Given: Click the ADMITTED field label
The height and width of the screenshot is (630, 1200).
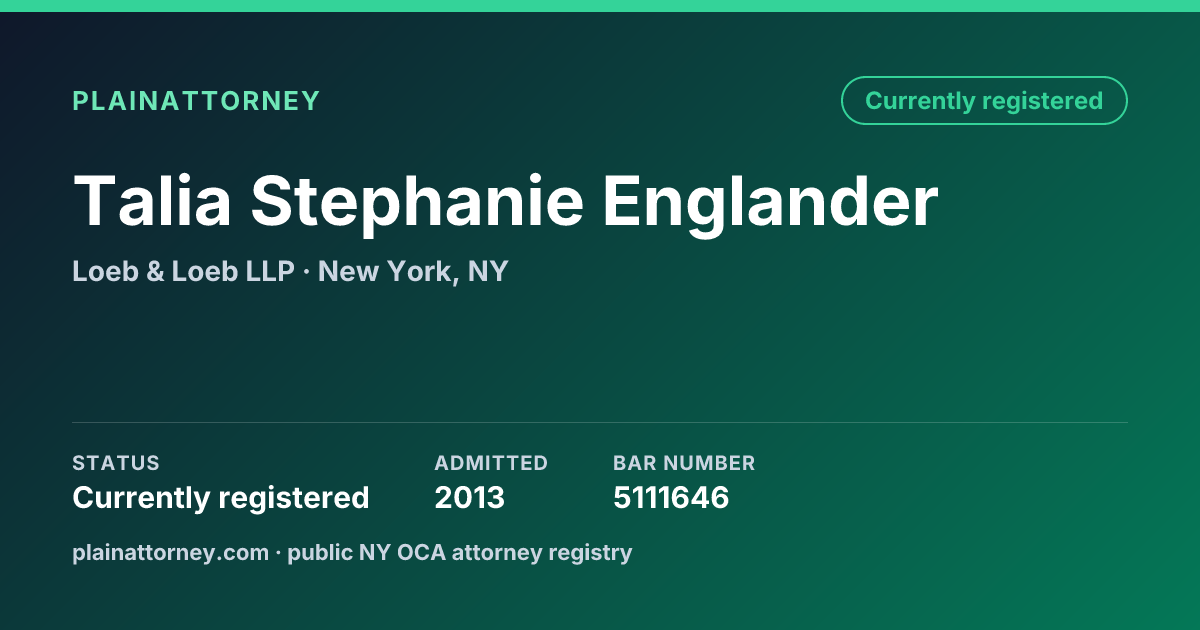Looking at the screenshot, I should coord(491,463).
